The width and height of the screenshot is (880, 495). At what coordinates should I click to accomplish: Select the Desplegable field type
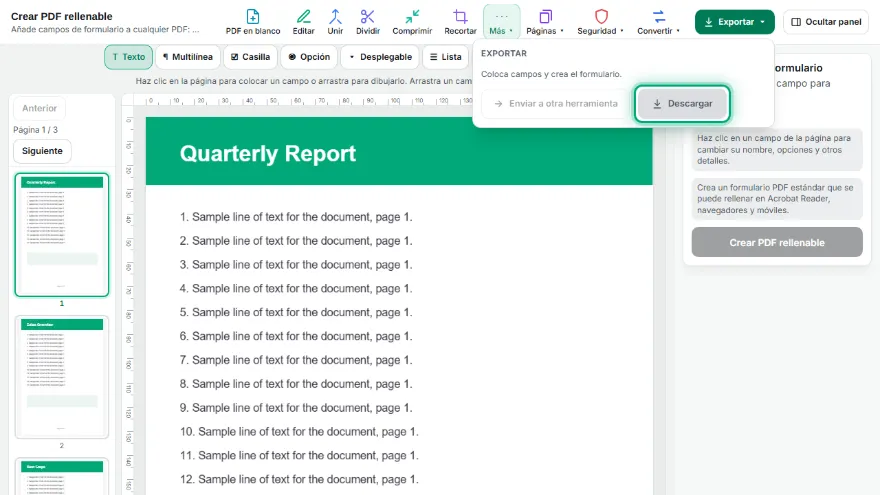(380, 57)
